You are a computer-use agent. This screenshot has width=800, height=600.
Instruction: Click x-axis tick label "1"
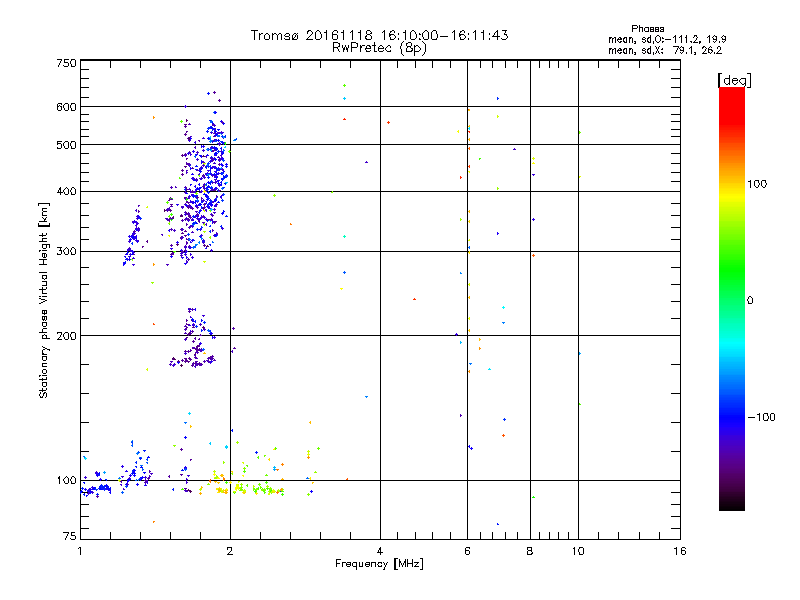[80, 551]
